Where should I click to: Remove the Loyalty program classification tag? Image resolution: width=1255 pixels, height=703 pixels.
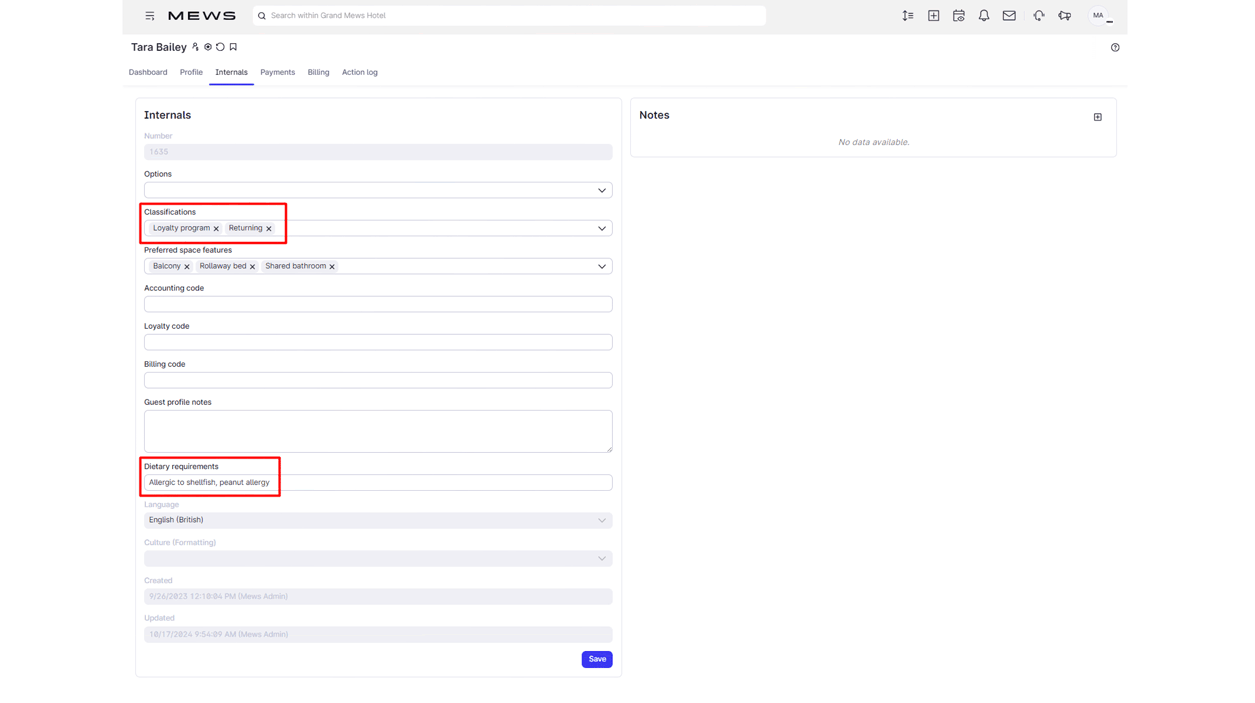click(216, 229)
